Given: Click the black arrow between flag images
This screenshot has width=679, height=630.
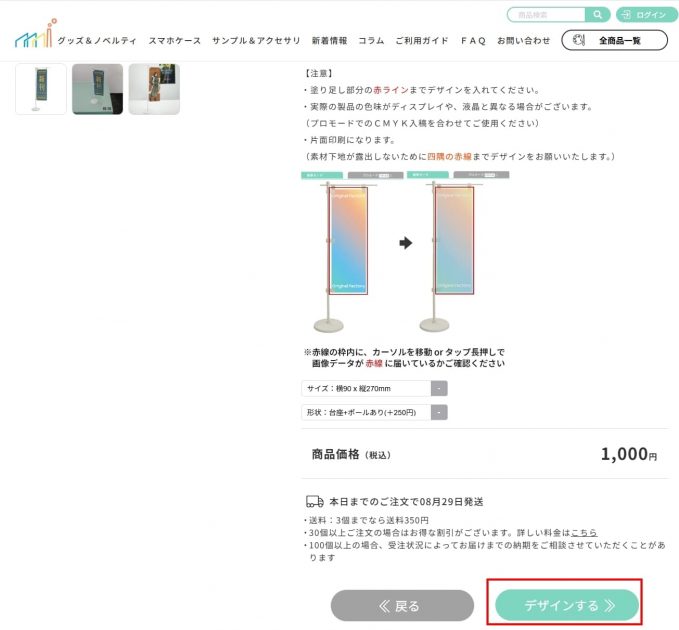Looking at the screenshot, I should click(405, 243).
